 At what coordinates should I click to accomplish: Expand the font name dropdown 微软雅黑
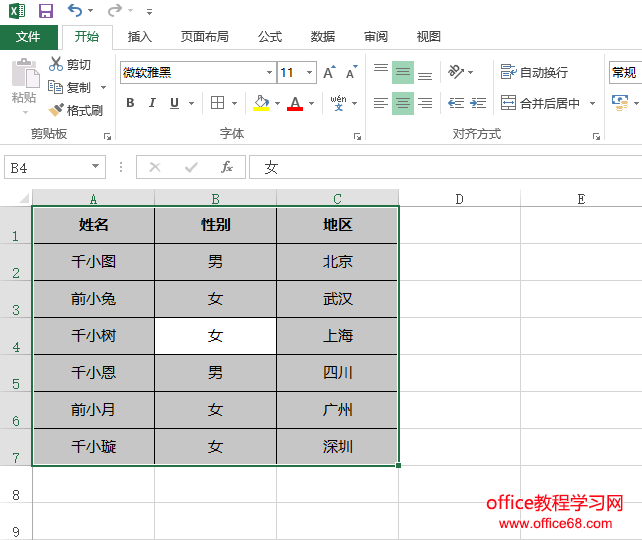click(x=269, y=72)
